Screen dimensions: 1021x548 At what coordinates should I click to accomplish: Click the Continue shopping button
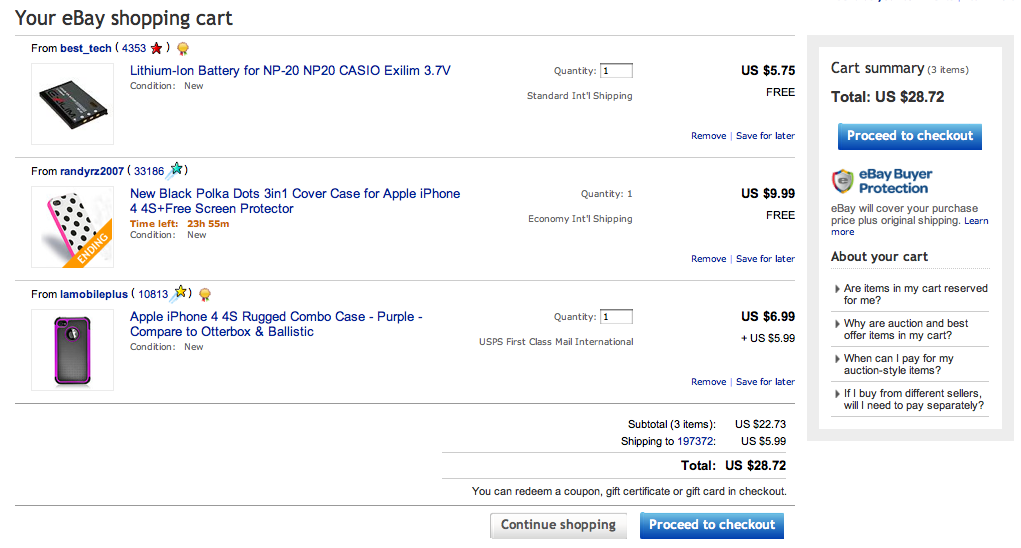[x=558, y=525]
